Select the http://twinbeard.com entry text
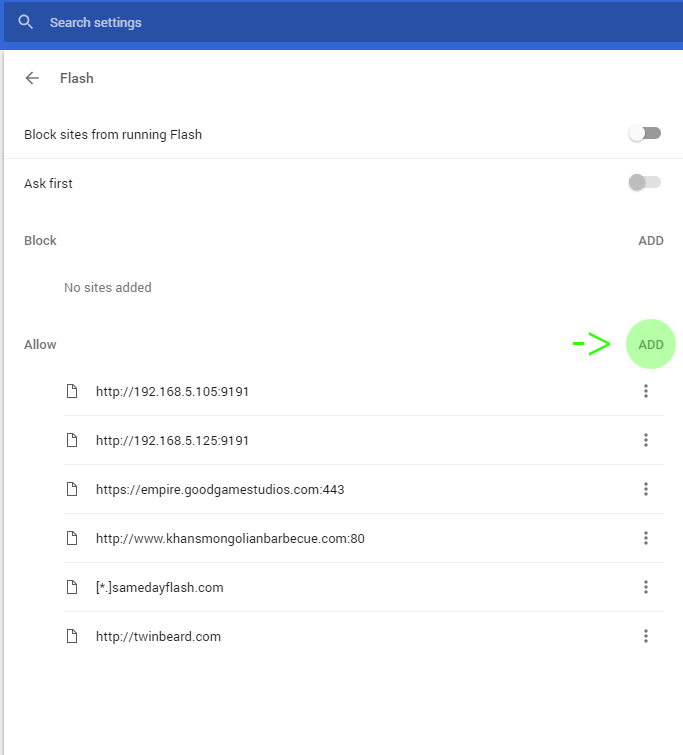 click(x=158, y=637)
